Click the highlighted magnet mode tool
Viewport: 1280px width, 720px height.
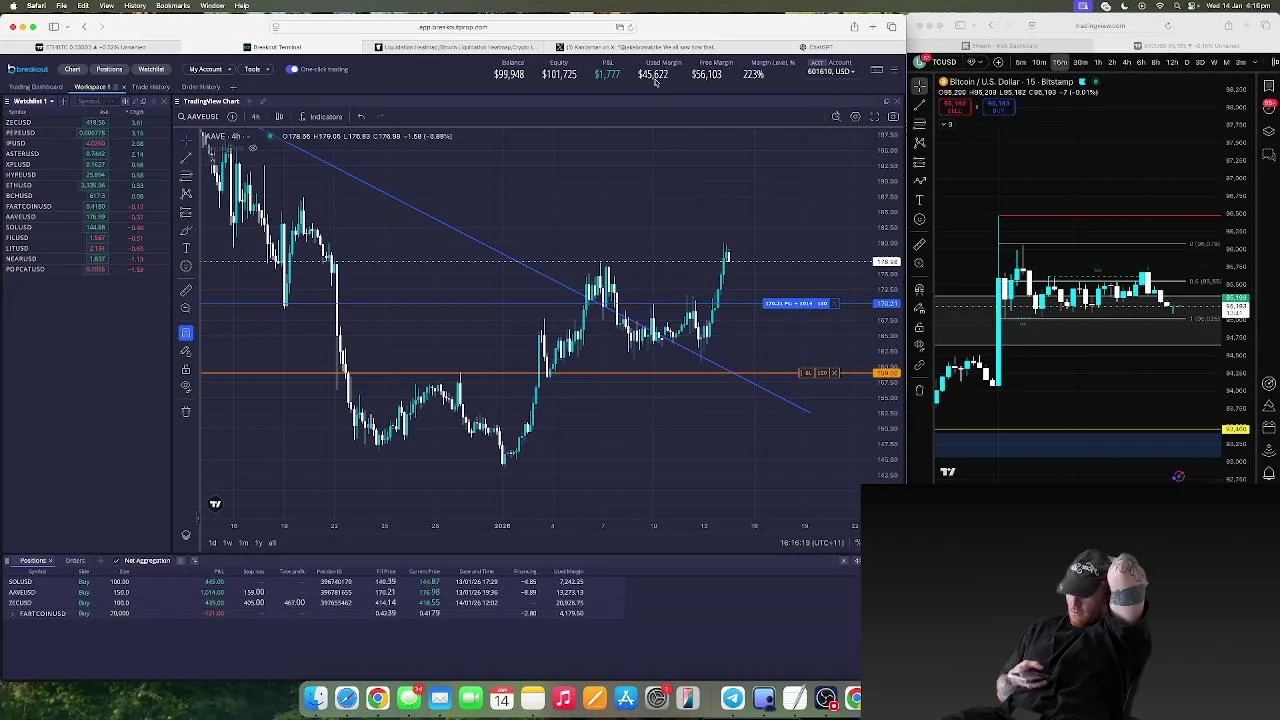[186, 333]
